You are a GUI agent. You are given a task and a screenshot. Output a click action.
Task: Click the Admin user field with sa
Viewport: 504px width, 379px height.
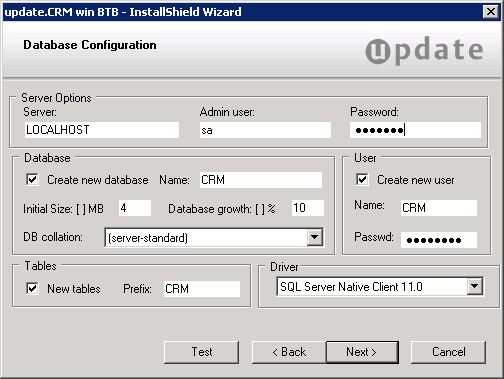click(x=265, y=130)
